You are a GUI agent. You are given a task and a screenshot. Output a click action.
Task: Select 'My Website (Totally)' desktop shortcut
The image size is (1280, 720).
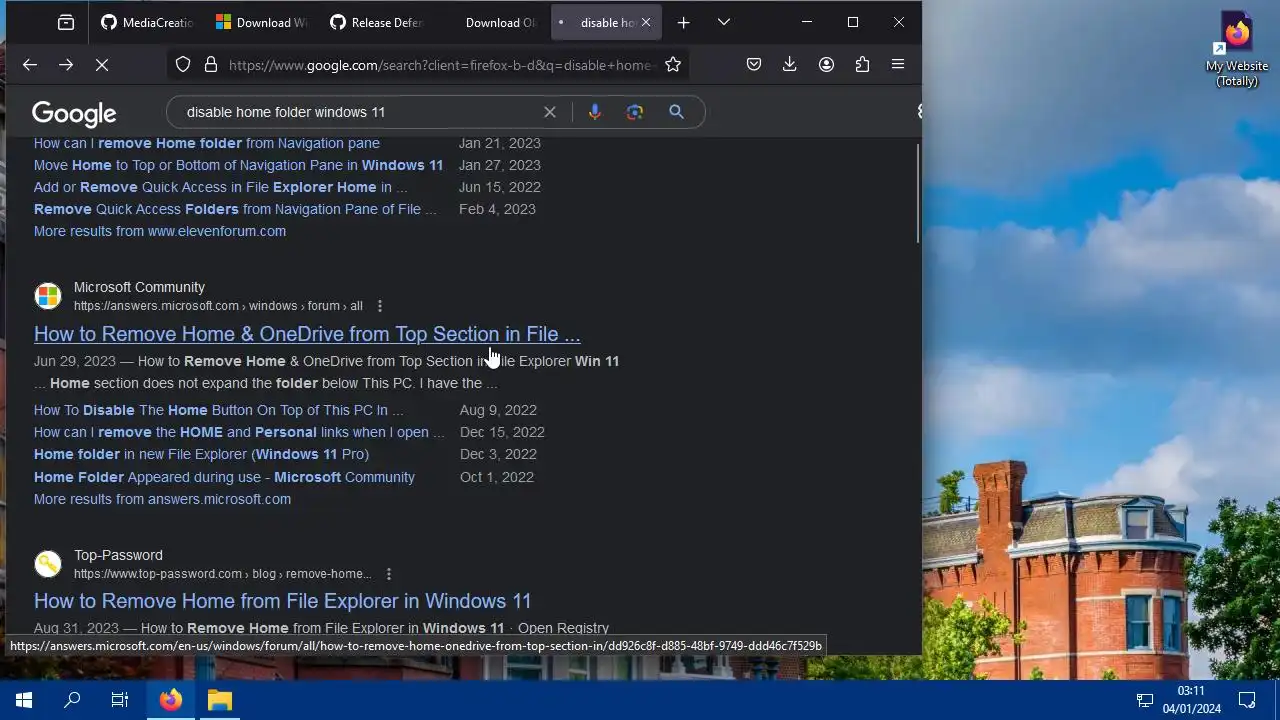click(1237, 50)
